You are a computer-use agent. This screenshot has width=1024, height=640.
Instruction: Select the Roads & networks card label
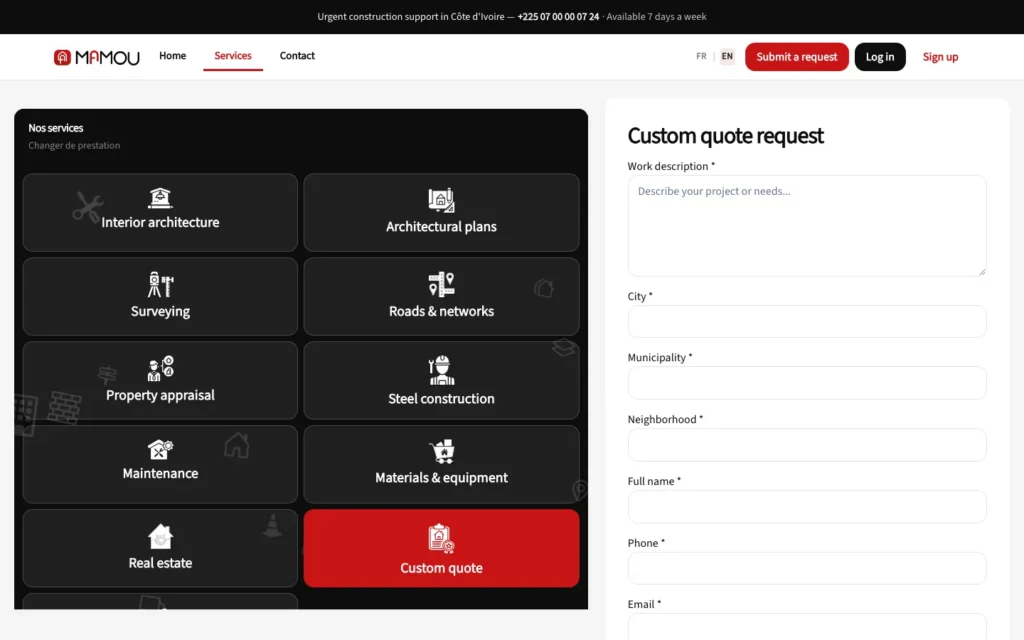441,312
